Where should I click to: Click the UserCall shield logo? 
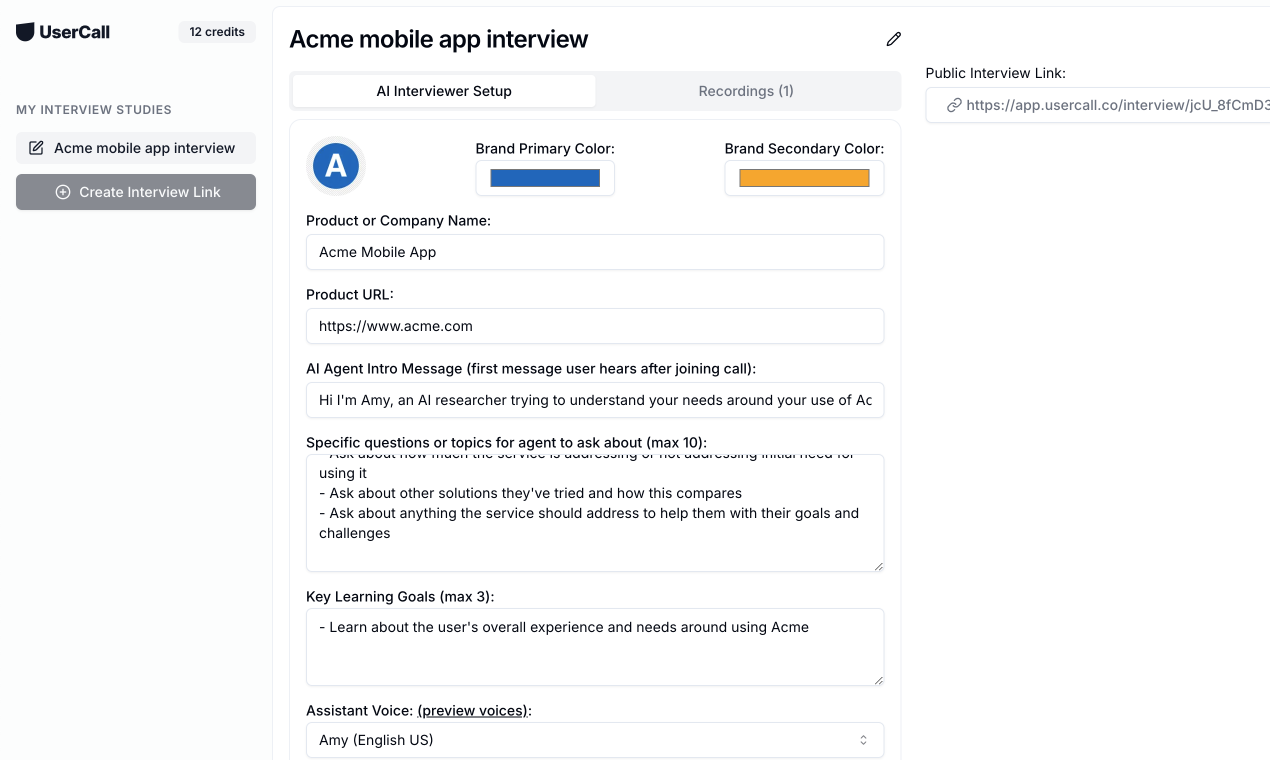[x=25, y=32]
